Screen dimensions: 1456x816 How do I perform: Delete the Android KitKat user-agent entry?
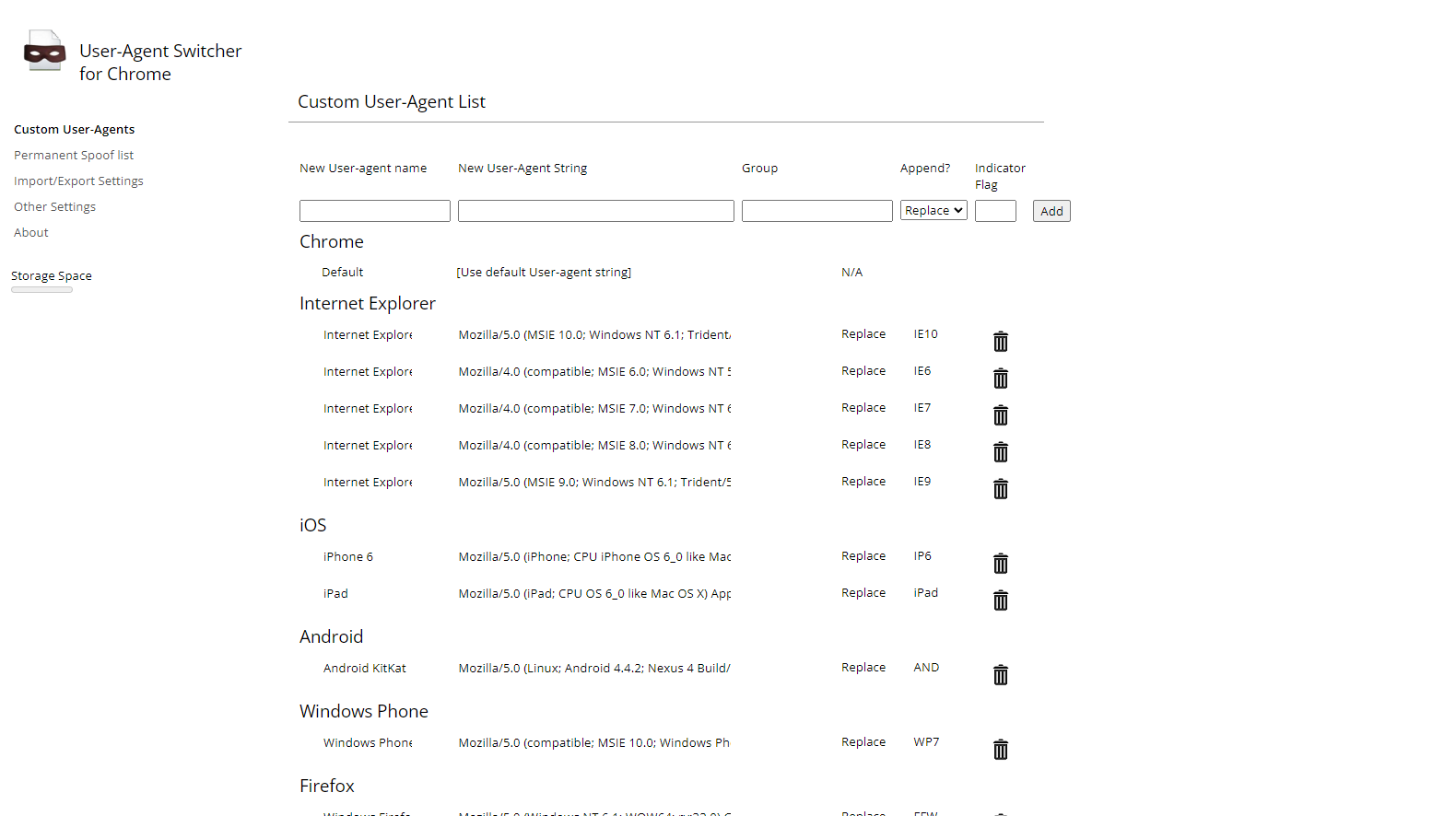pos(1001,675)
